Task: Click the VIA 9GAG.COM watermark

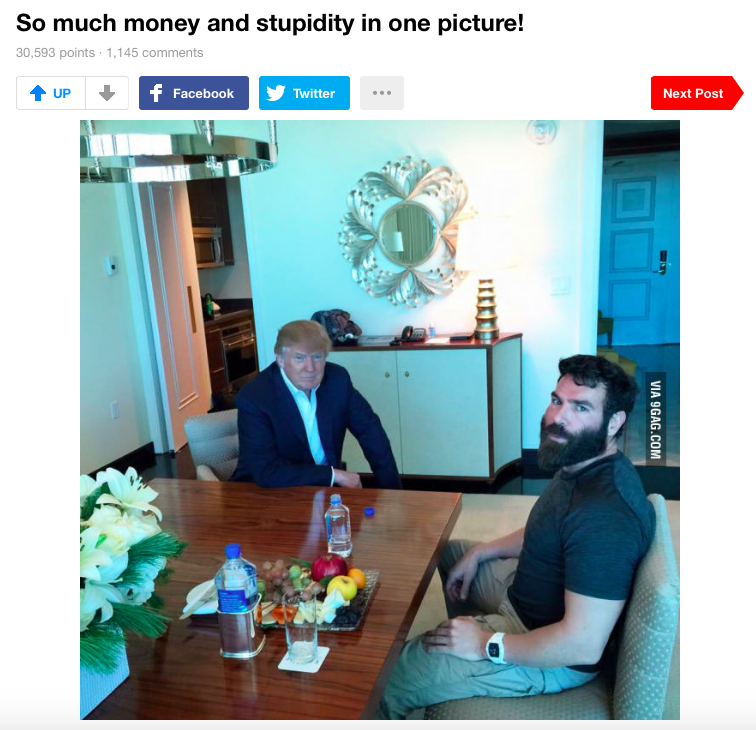Action: [655, 419]
